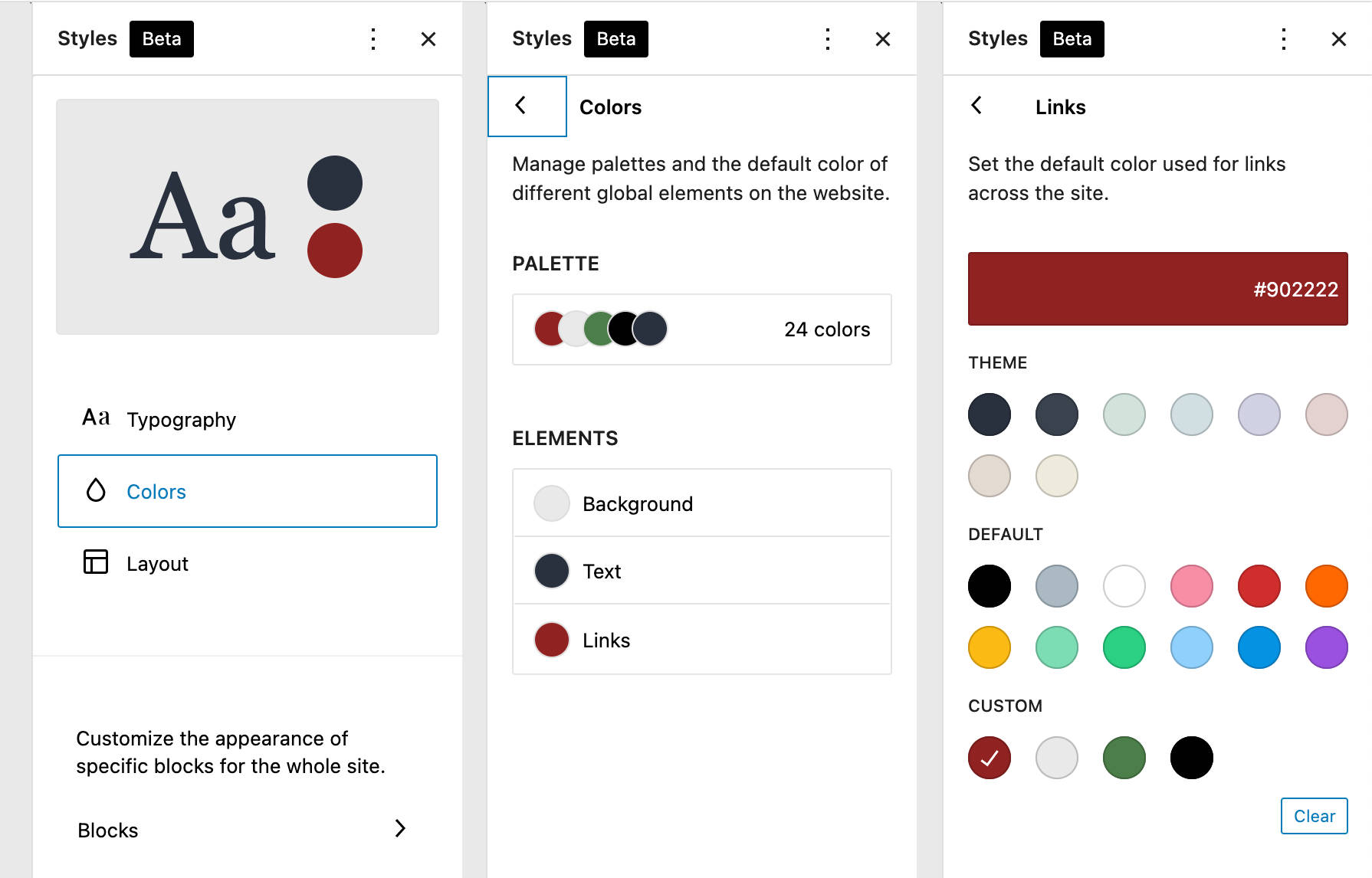Choose the green custom color swatch

(1124, 758)
